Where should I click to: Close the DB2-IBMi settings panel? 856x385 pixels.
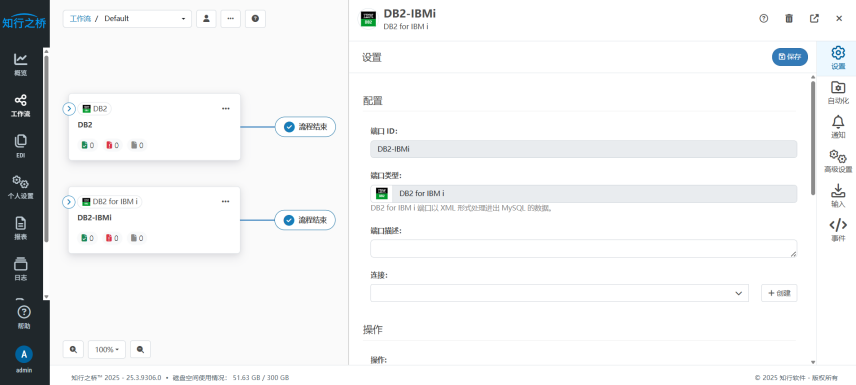(x=839, y=19)
